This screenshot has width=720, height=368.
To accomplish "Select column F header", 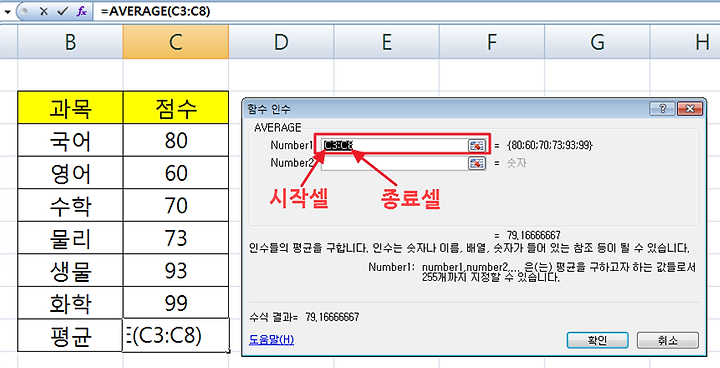I will 492,42.
